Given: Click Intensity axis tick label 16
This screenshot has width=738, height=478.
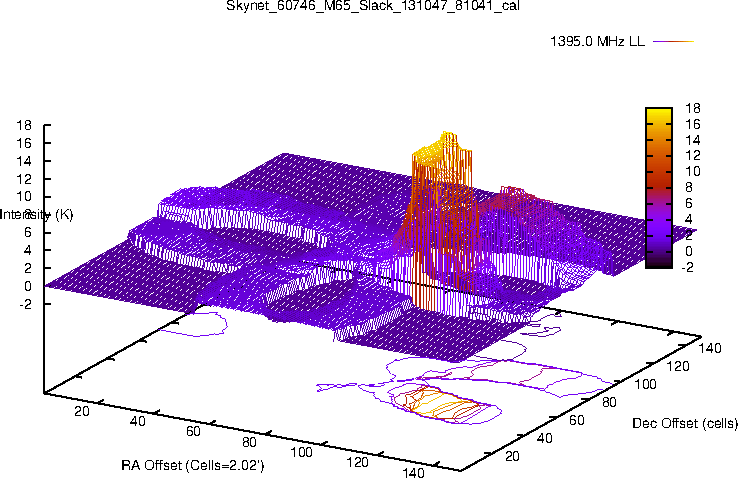Looking at the screenshot, I should coord(24,143).
